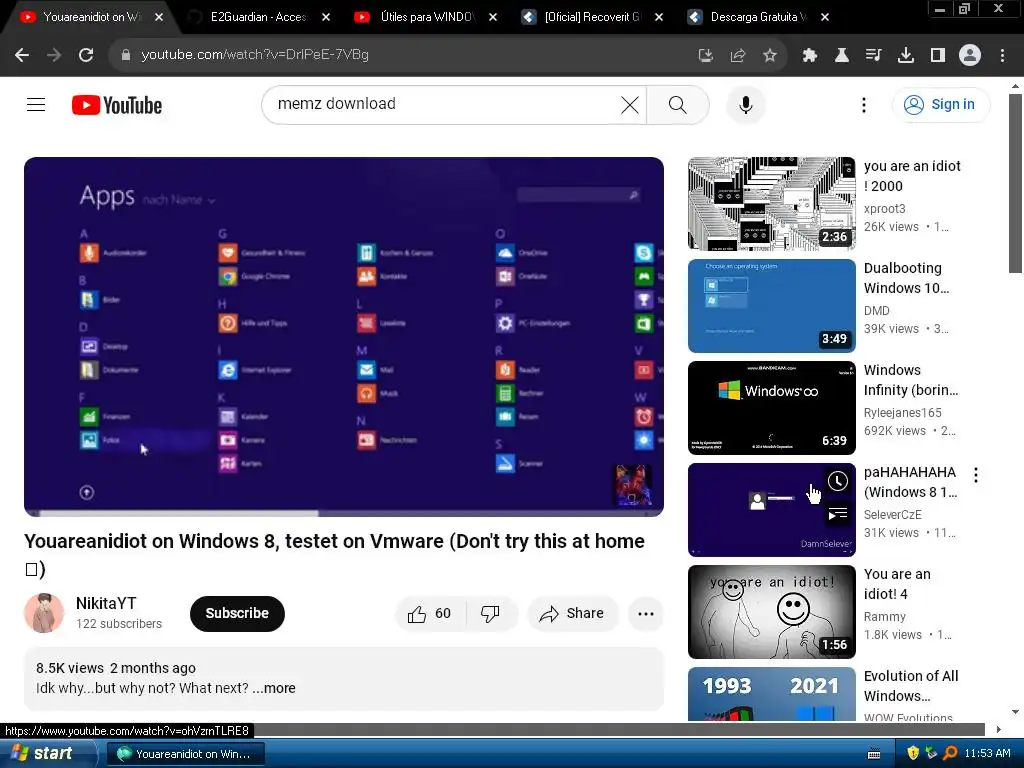Add paHAHAHAHA video to Watch later clock icon

coord(838,481)
